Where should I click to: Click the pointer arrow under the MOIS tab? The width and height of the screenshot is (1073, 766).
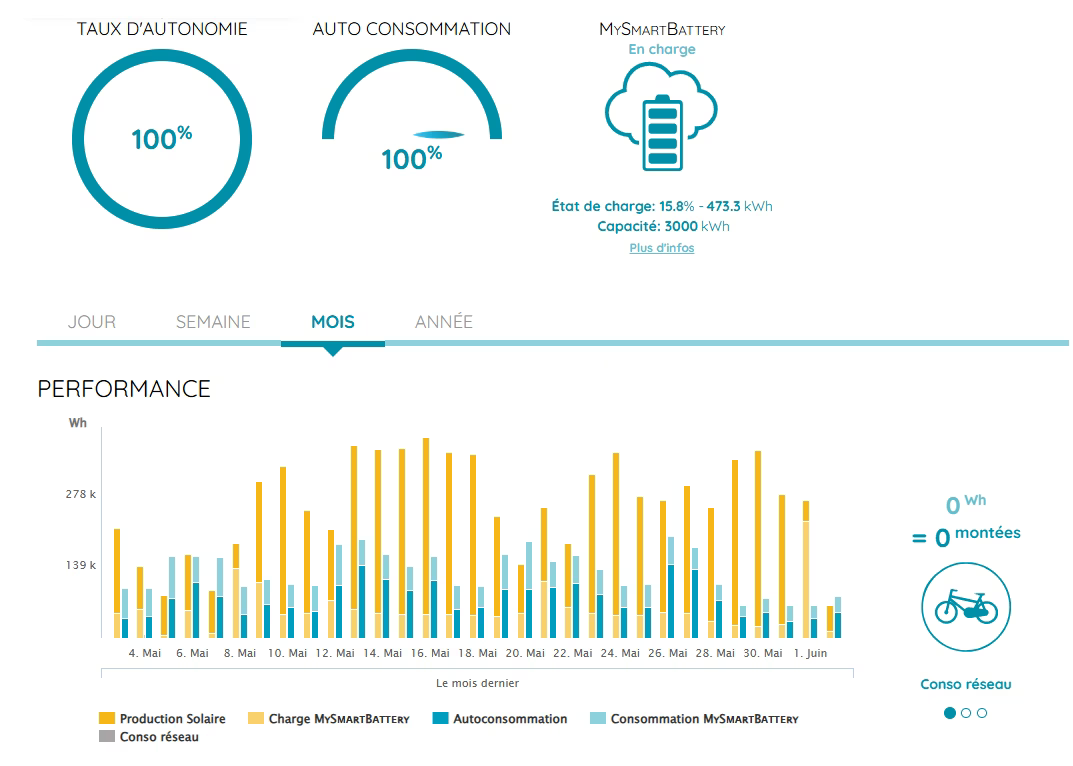(x=333, y=351)
